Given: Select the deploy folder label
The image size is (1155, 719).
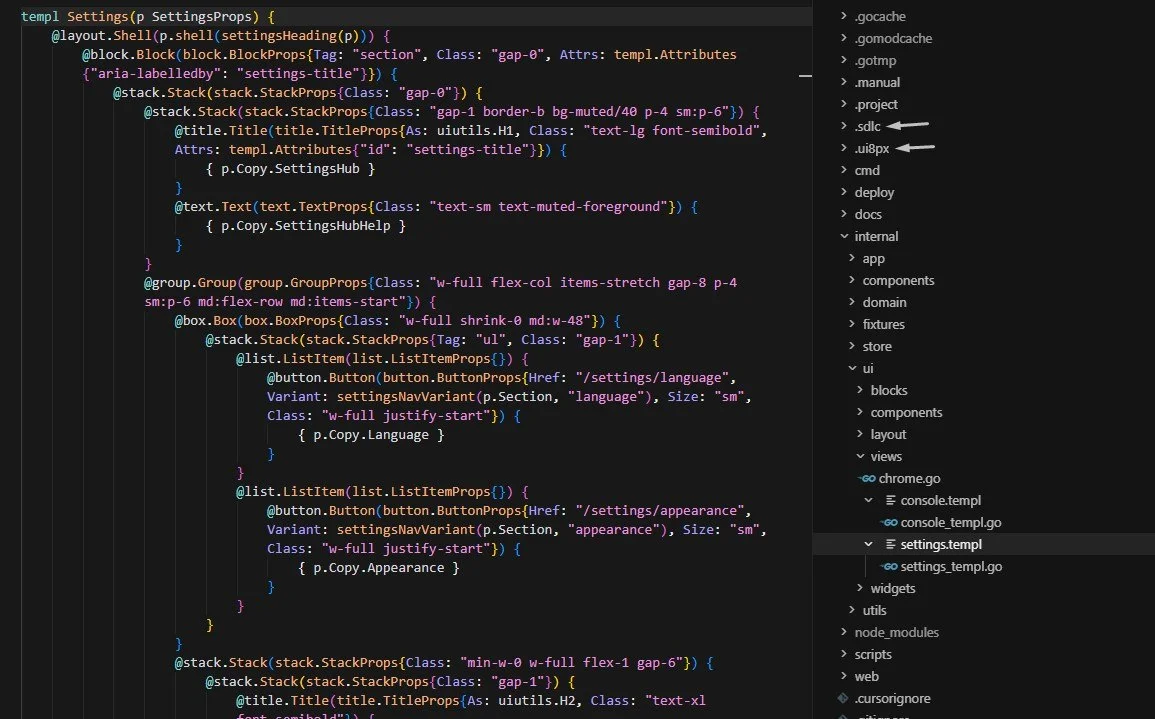Looking at the screenshot, I should pos(874,193).
